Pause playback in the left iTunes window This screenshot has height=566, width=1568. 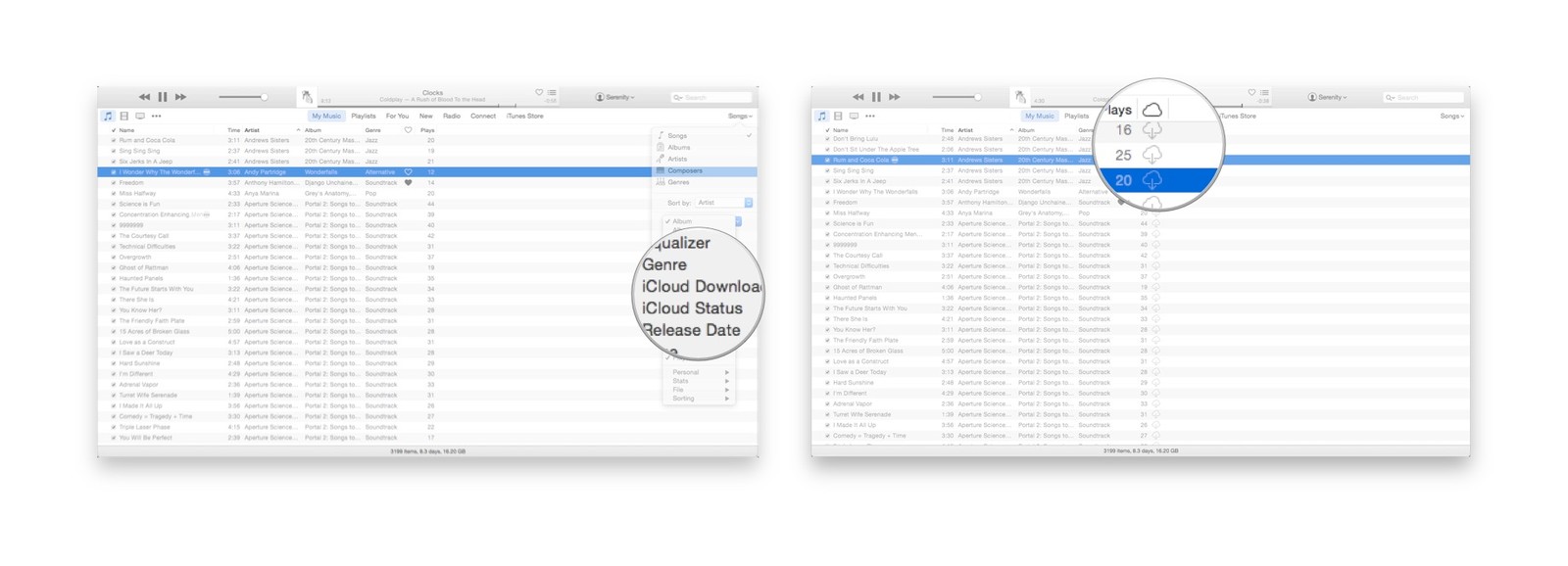[163, 97]
